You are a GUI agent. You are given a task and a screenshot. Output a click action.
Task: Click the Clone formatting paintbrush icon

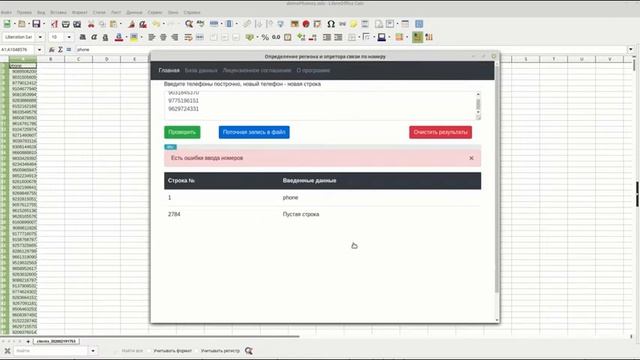click(131, 24)
